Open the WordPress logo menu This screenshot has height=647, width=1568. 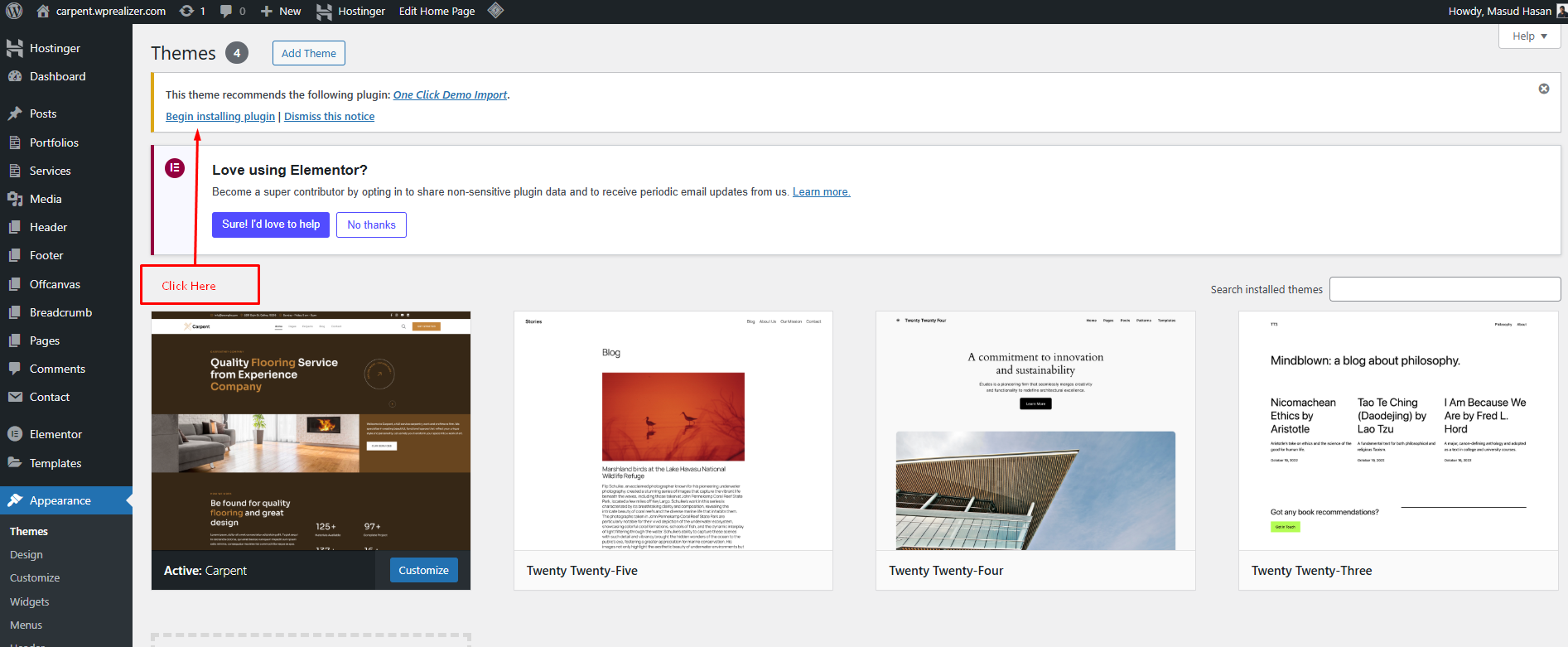(14, 11)
